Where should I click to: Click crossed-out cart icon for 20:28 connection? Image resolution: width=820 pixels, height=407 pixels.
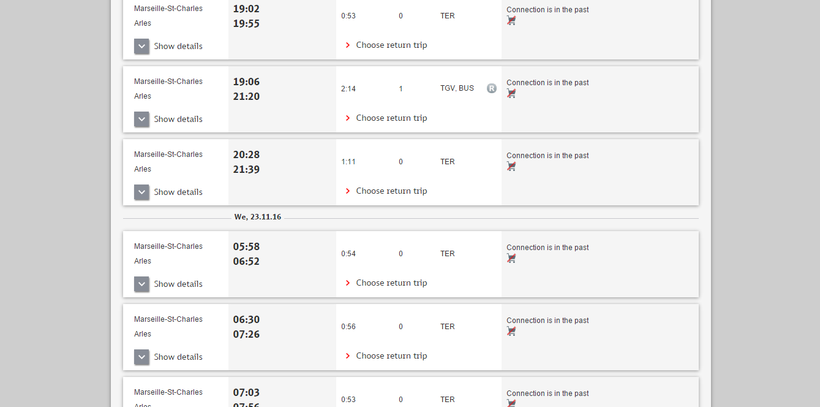tap(511, 167)
